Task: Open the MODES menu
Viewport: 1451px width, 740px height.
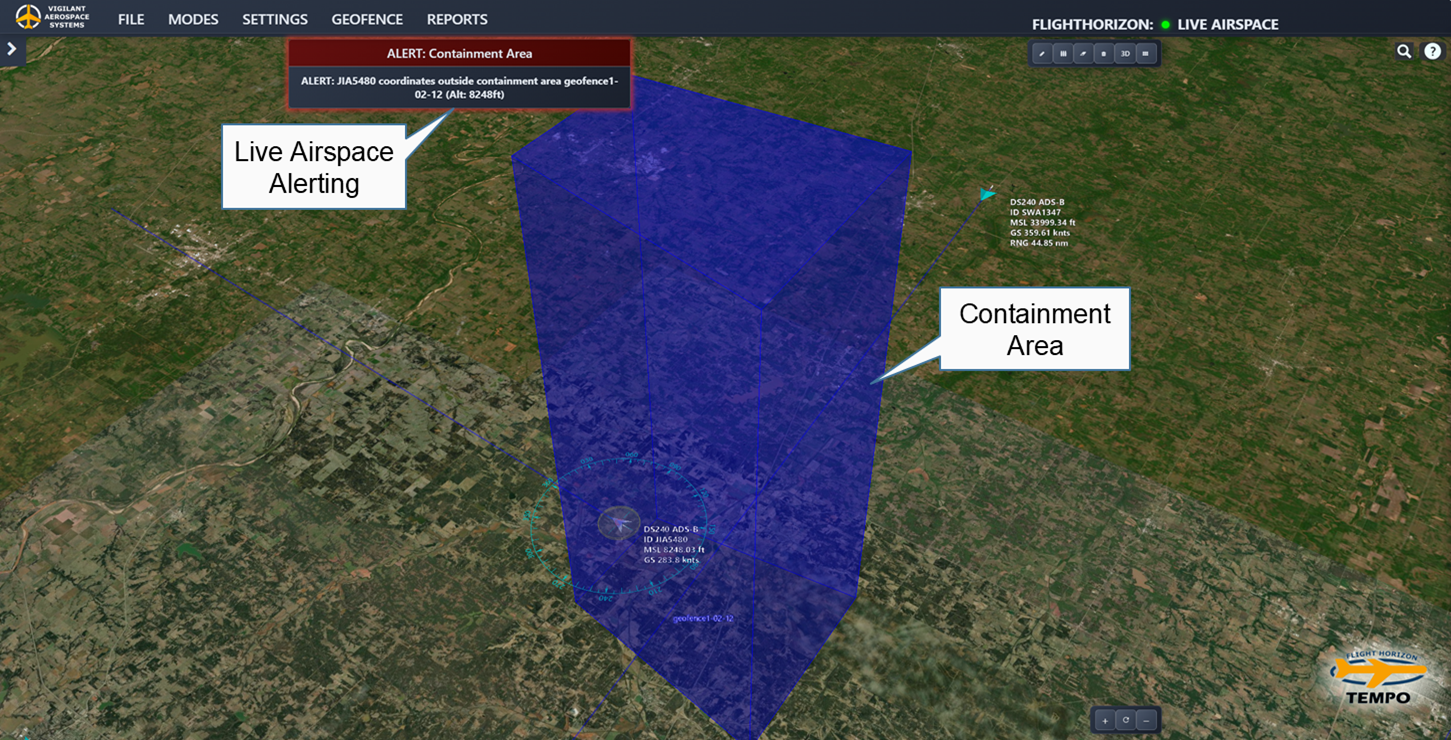Action: point(193,20)
